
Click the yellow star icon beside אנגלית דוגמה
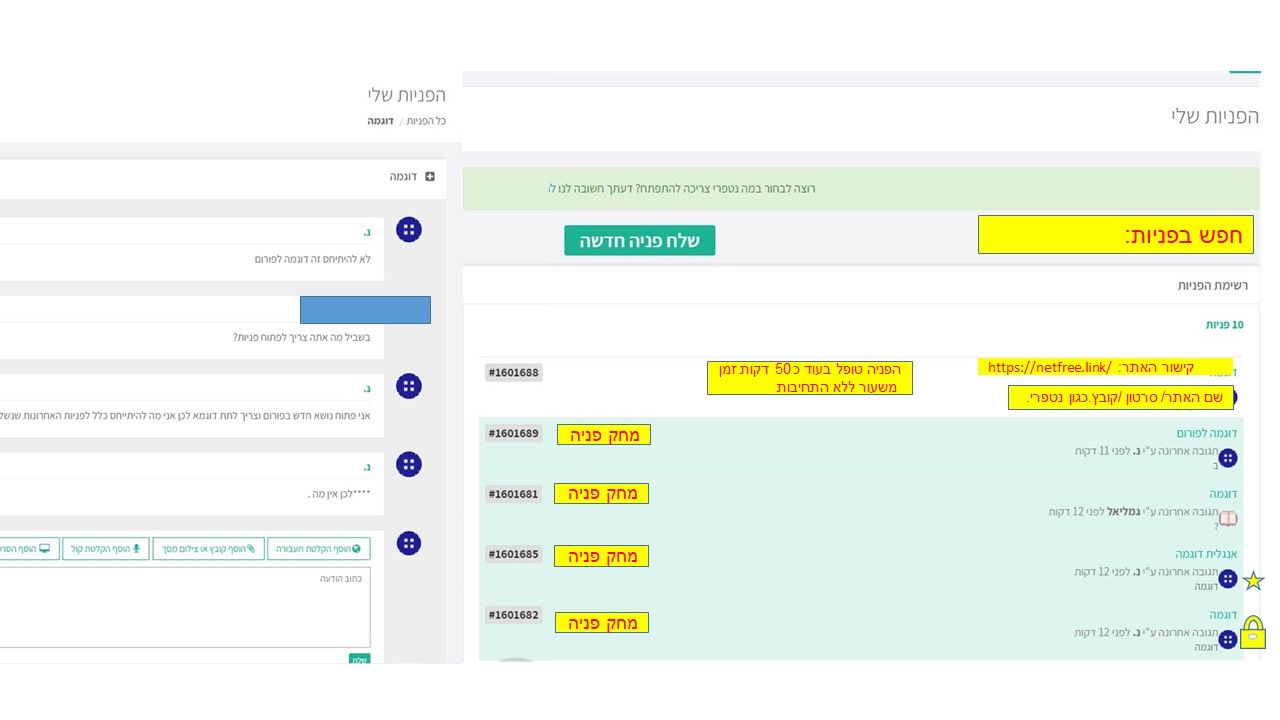pos(1253,581)
